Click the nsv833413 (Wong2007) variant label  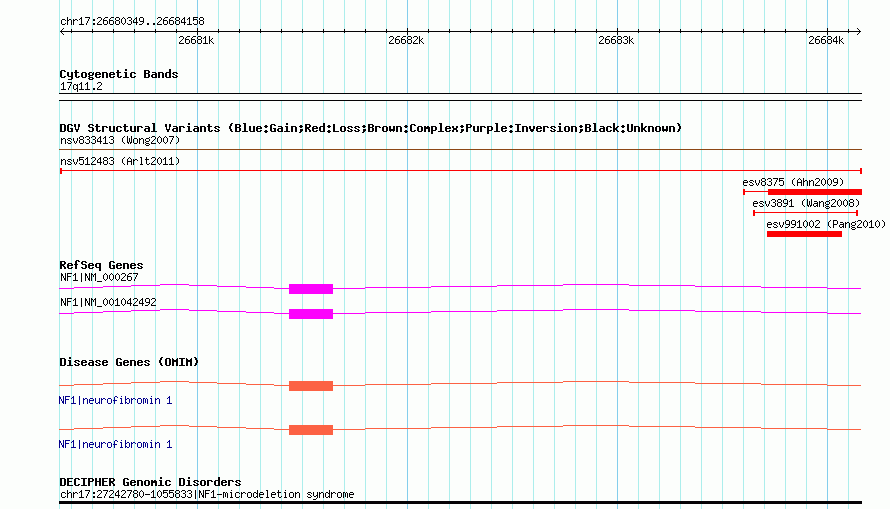pos(120,140)
